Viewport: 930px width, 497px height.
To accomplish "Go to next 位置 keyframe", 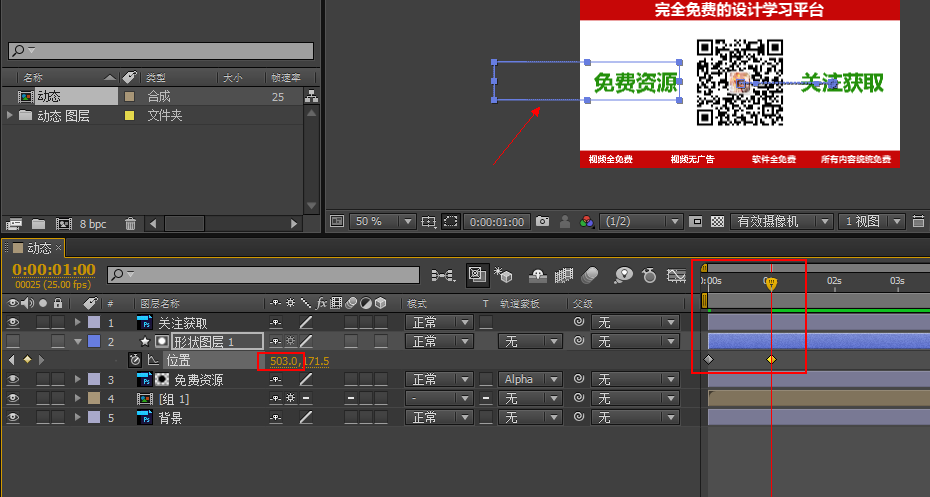I will 41,360.
